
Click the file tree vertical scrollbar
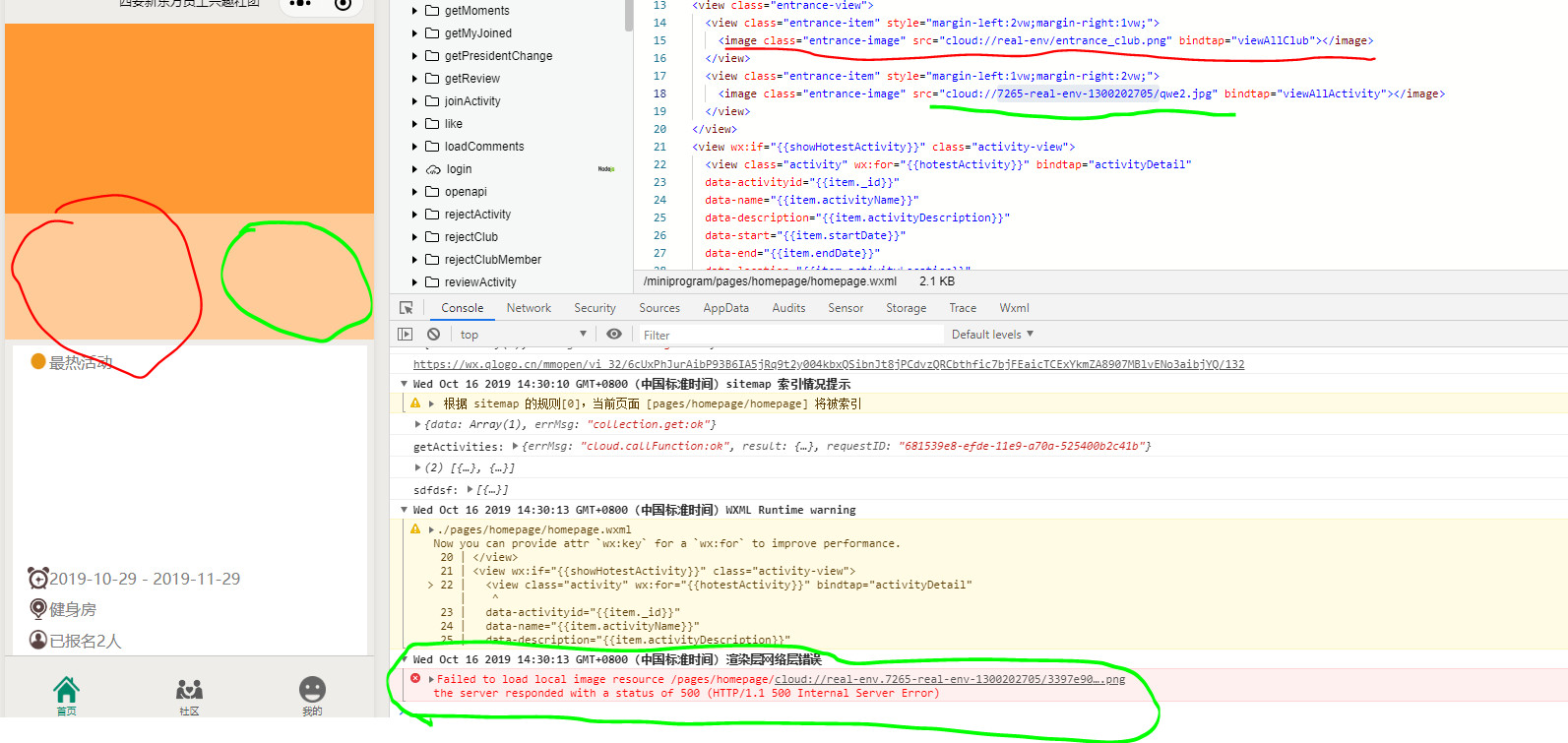click(x=628, y=15)
